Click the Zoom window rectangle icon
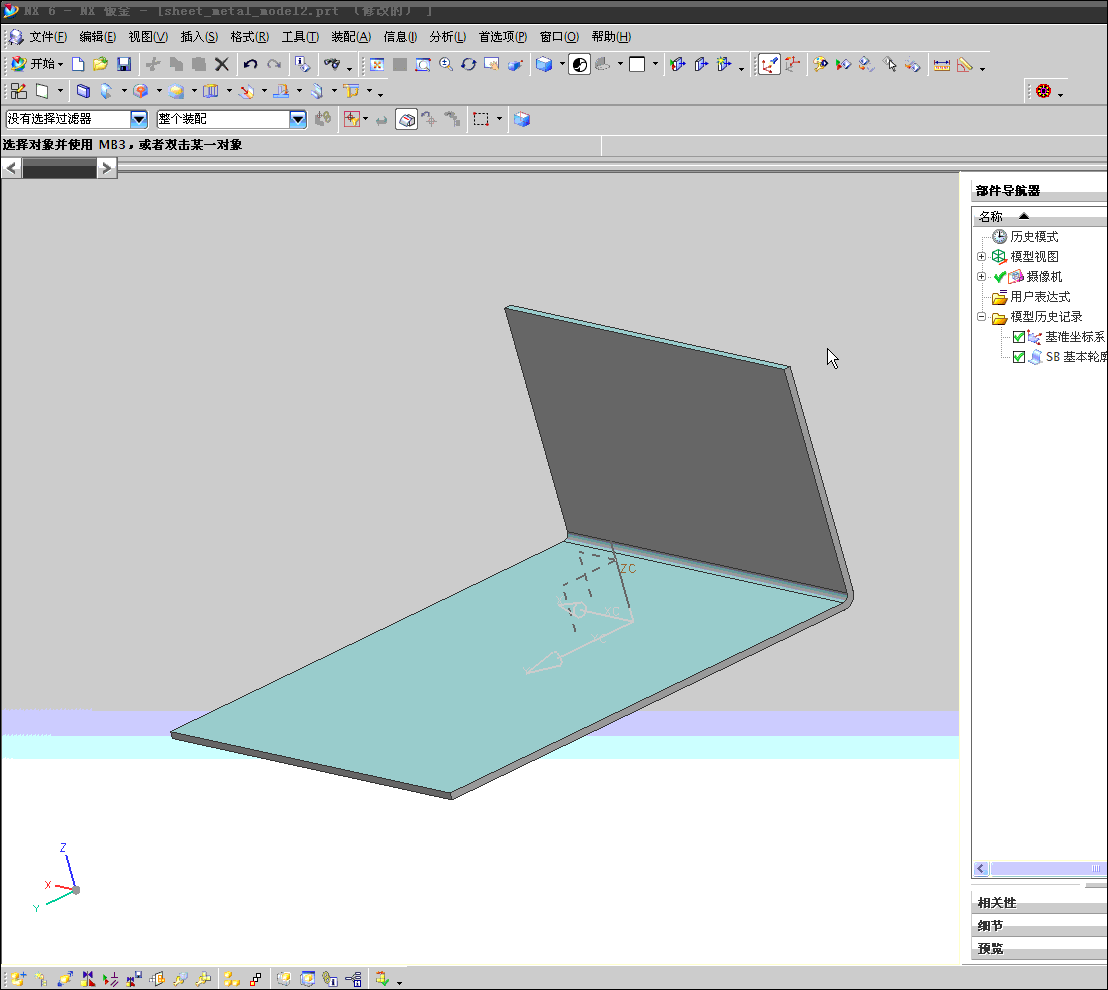Image resolution: width=1108 pixels, height=990 pixels. click(x=423, y=64)
